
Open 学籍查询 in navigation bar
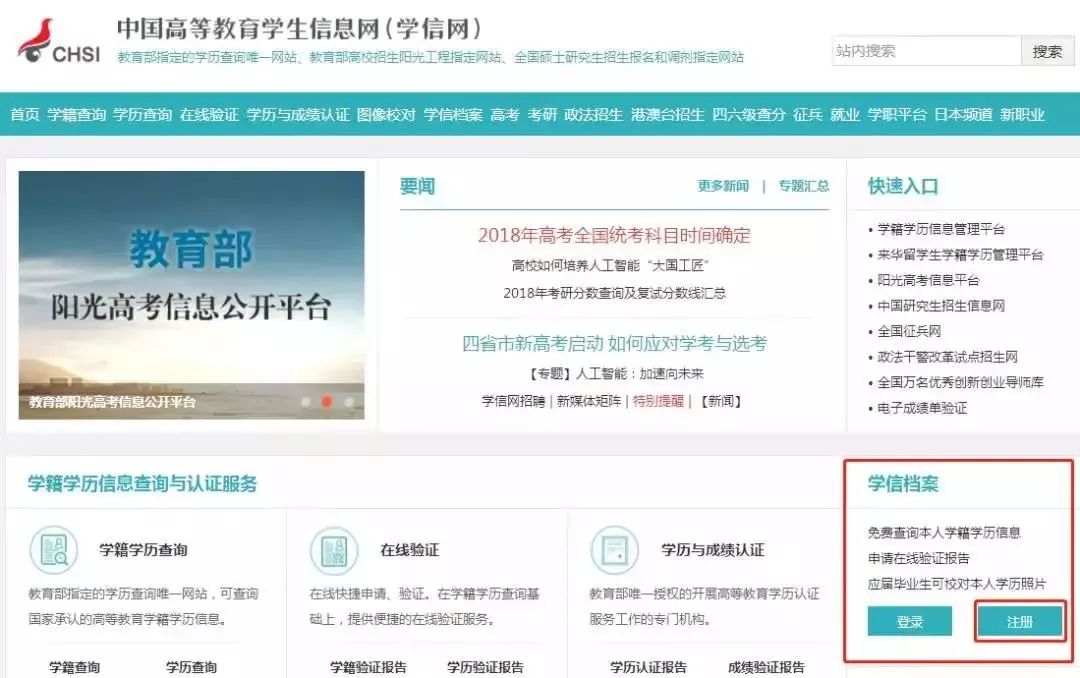point(76,114)
